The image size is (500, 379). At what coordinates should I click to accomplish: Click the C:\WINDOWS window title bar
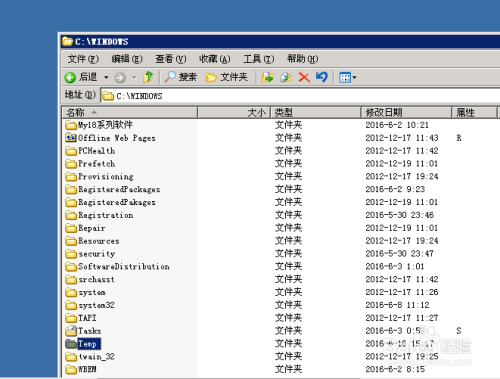point(280,41)
